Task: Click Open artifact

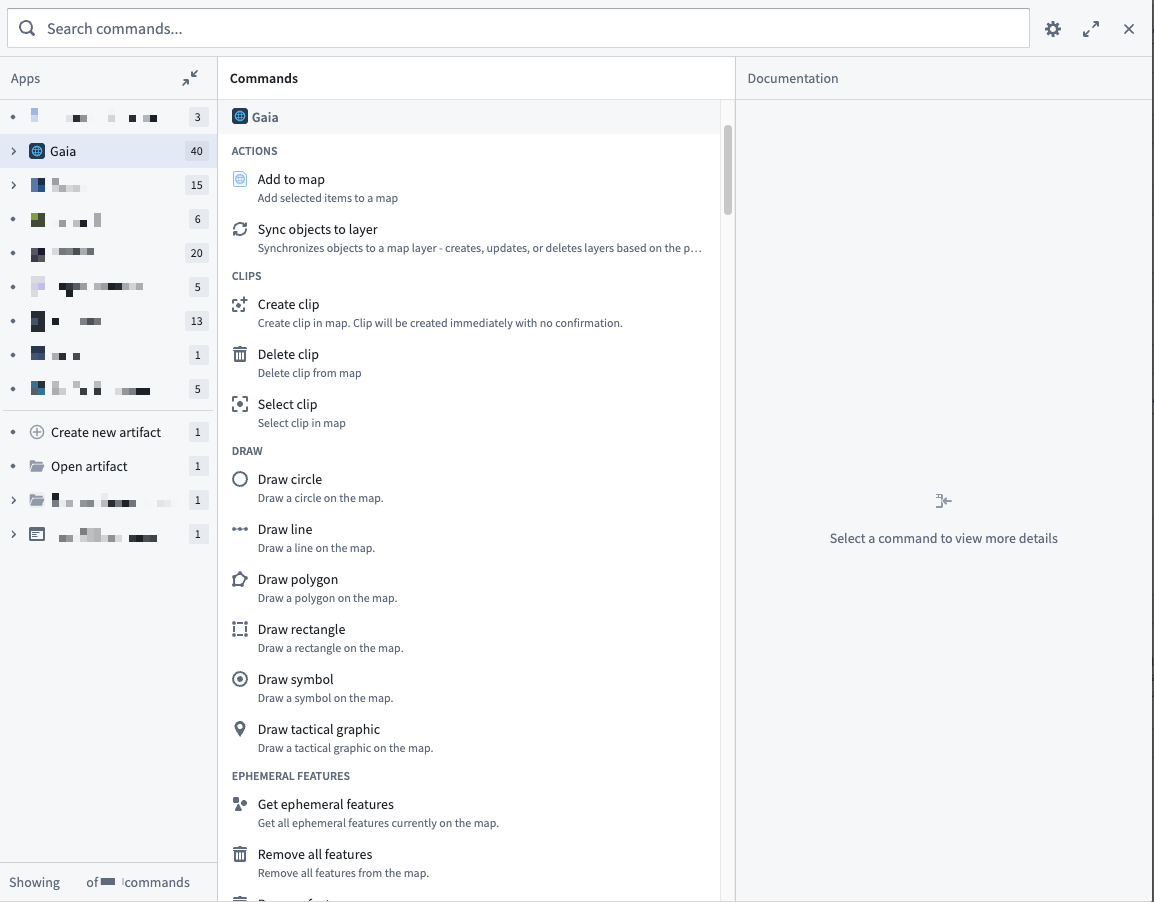Action: [x=89, y=466]
